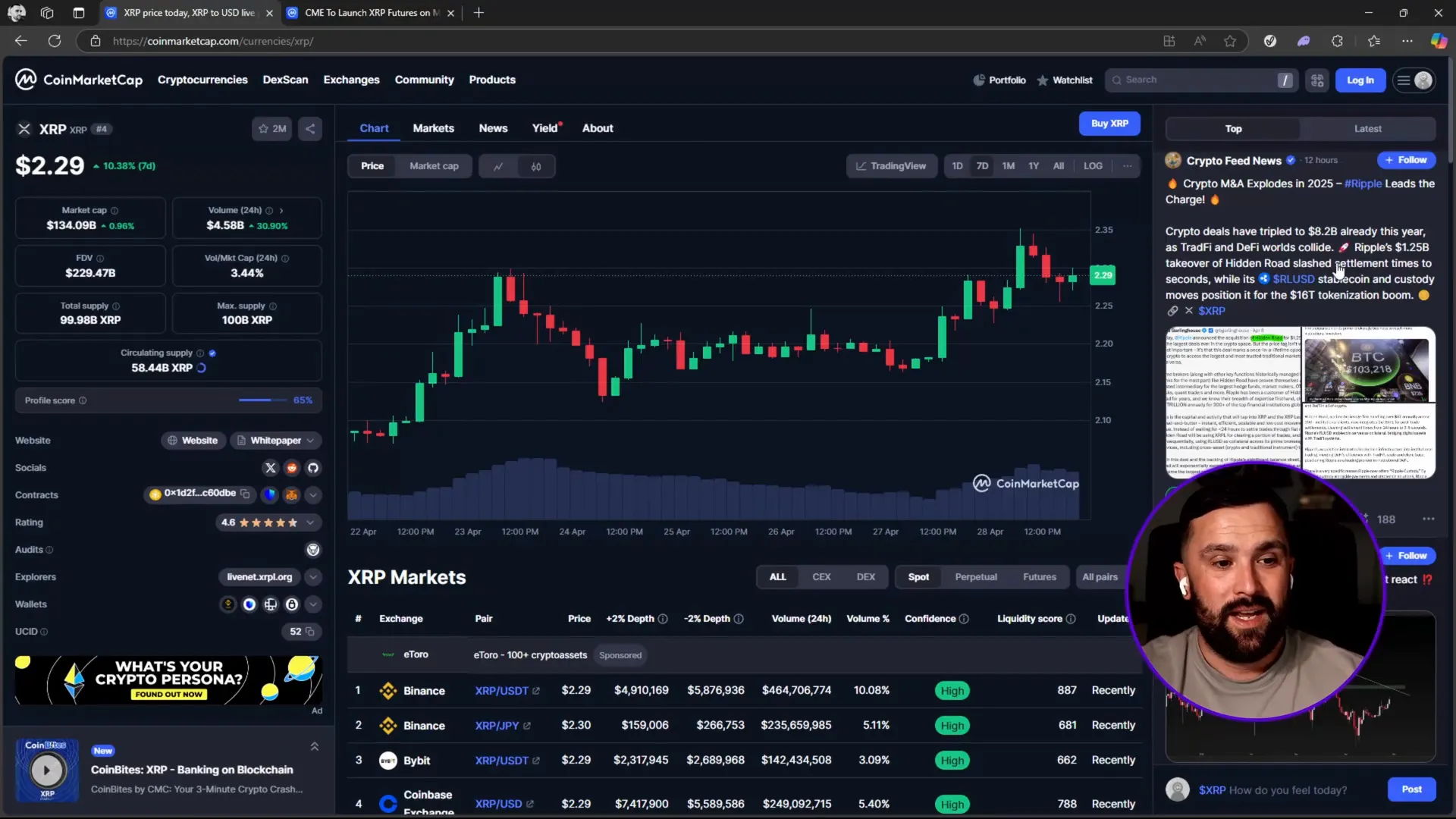This screenshot has width=1456, height=819.
Task: Filter markets by CEX
Action: [821, 577]
